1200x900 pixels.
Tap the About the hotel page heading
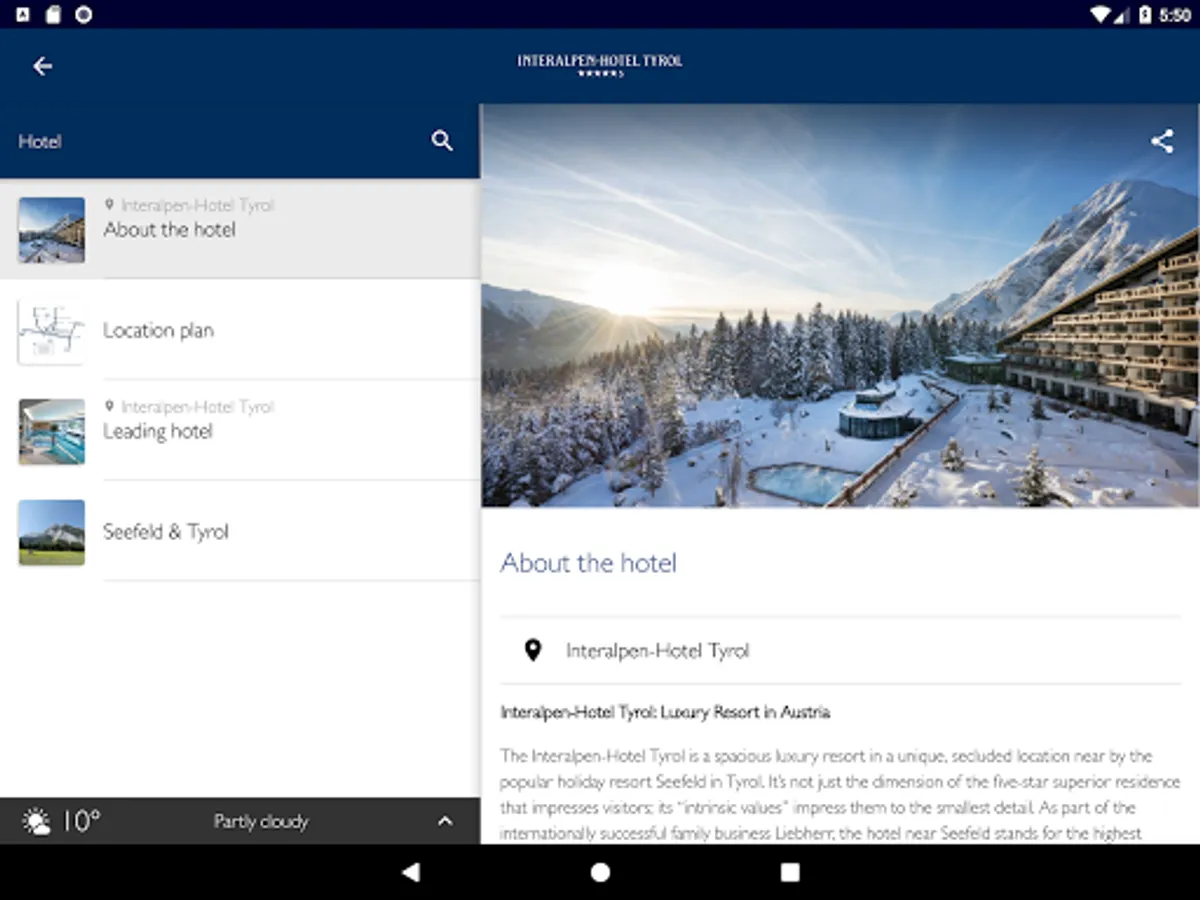(x=589, y=563)
